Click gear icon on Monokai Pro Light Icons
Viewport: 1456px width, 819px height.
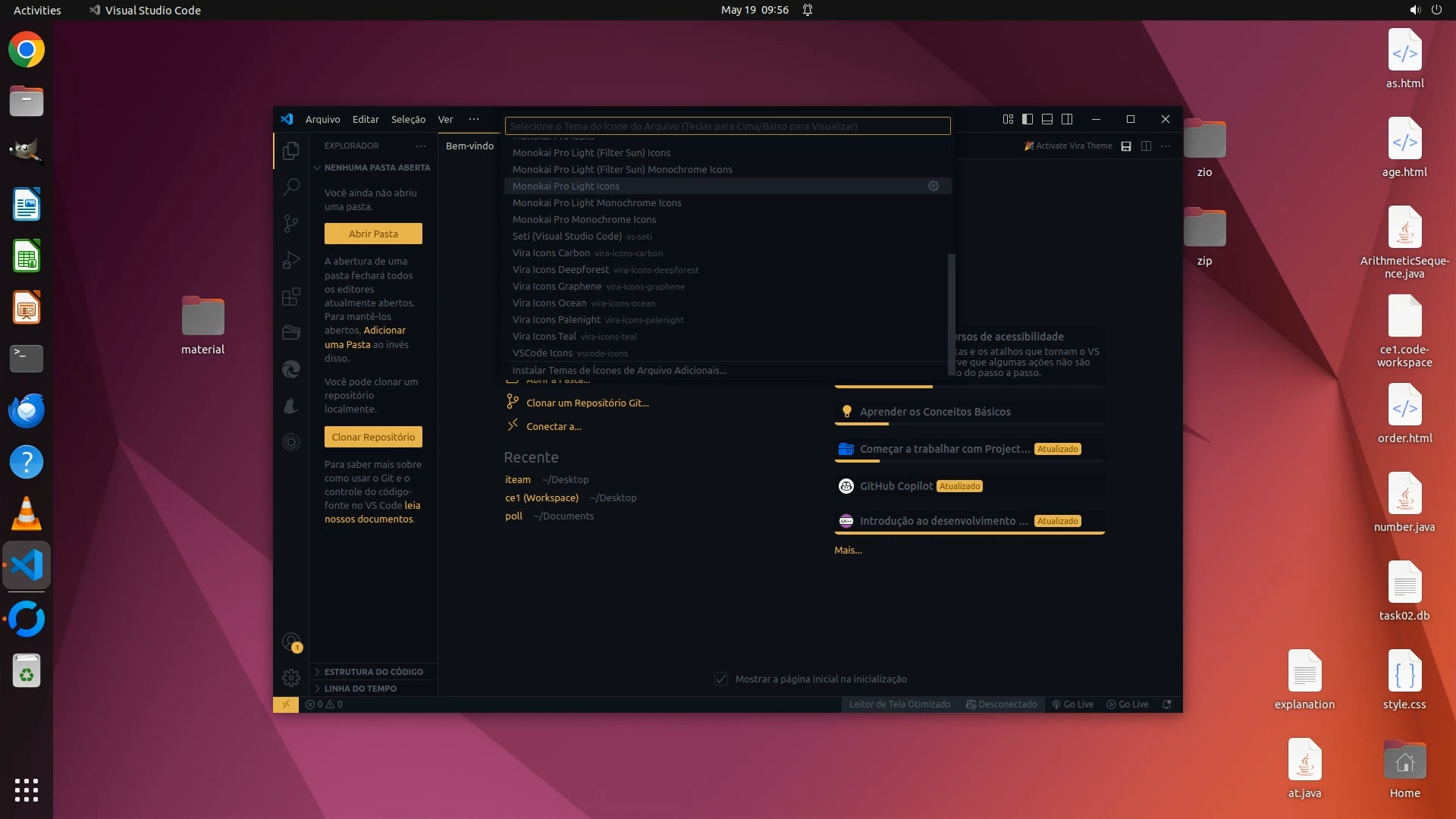pos(934,186)
